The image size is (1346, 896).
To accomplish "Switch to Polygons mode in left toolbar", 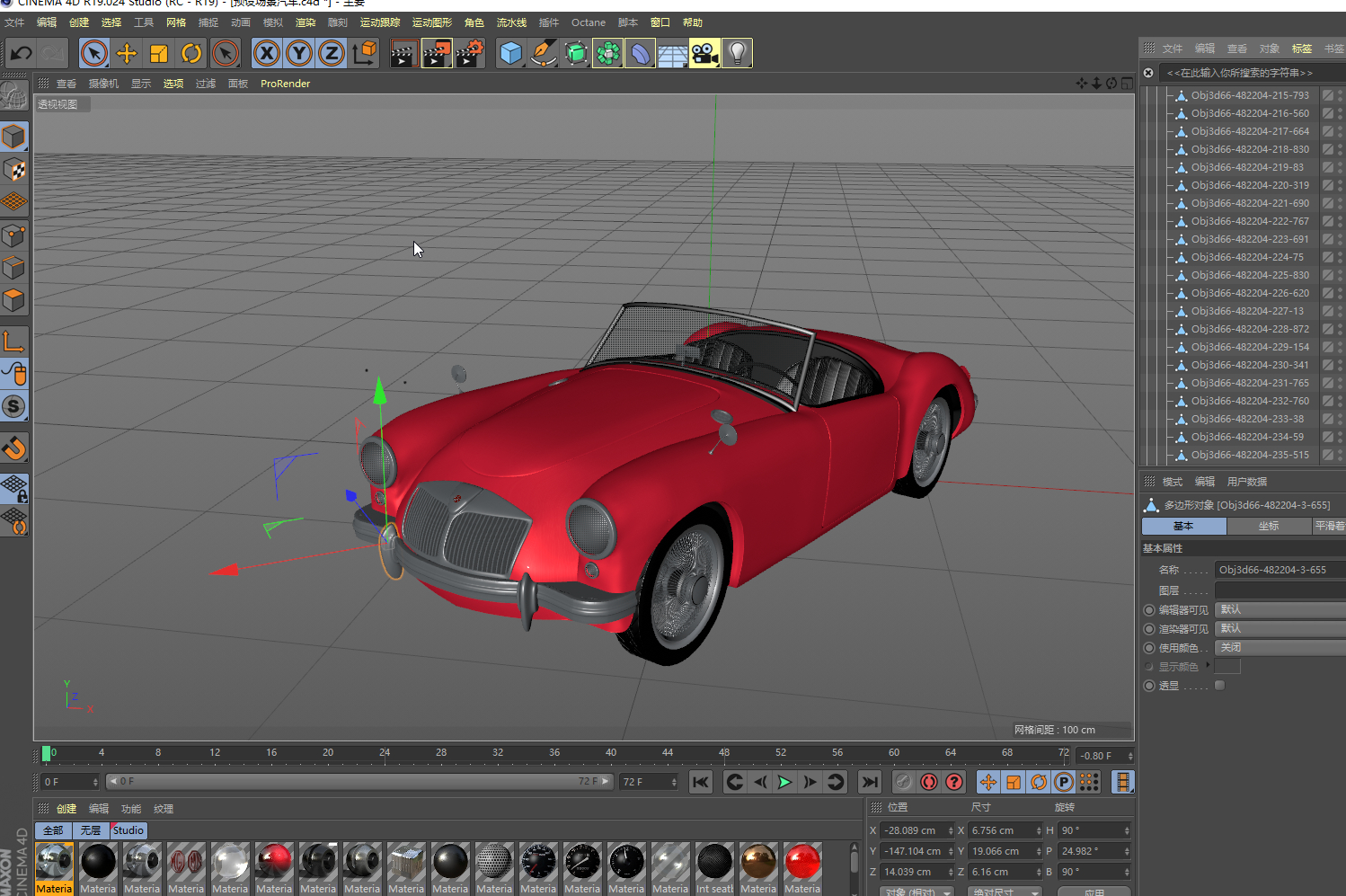I will [13, 301].
